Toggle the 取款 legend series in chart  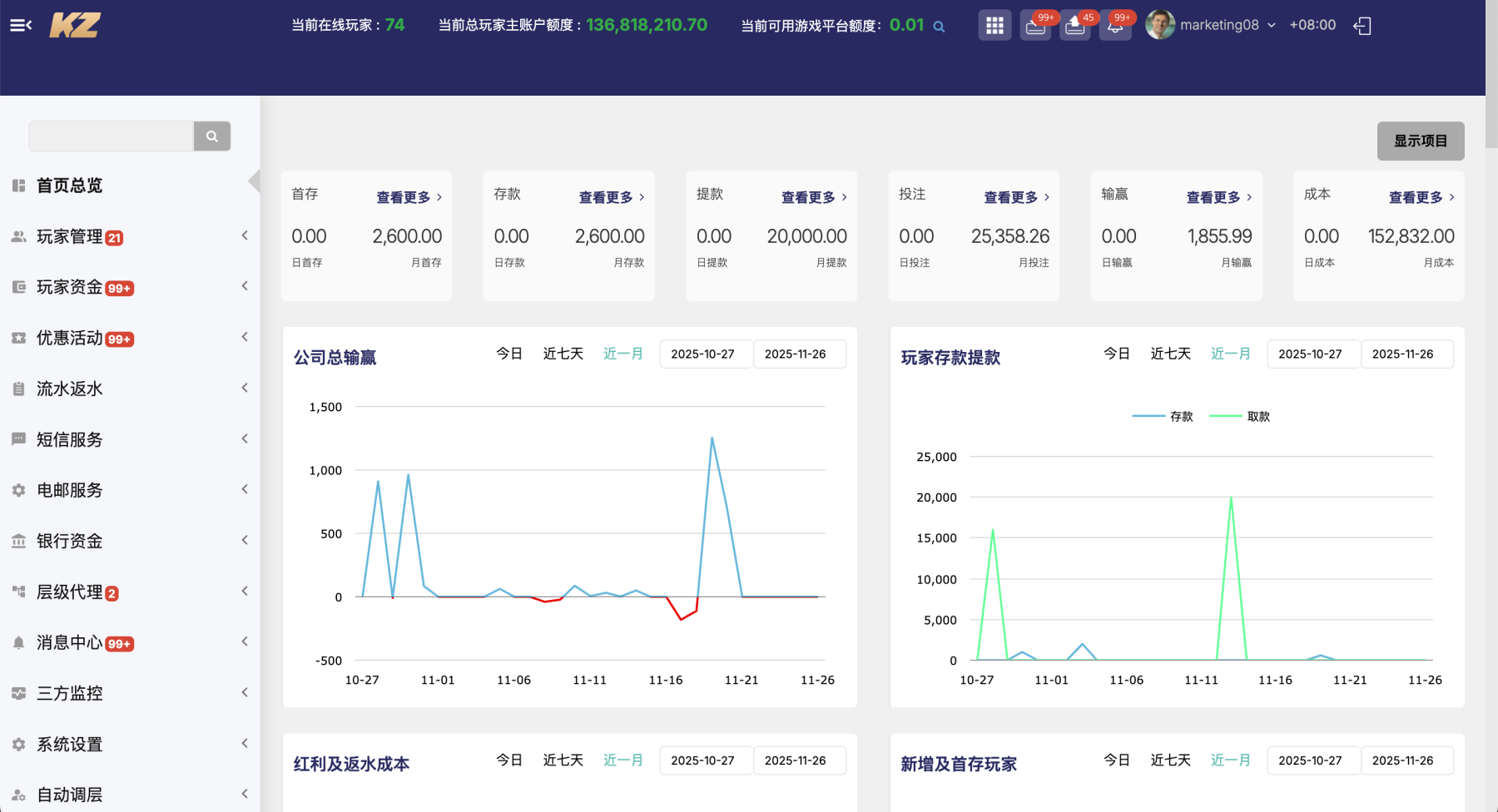pos(1240,417)
